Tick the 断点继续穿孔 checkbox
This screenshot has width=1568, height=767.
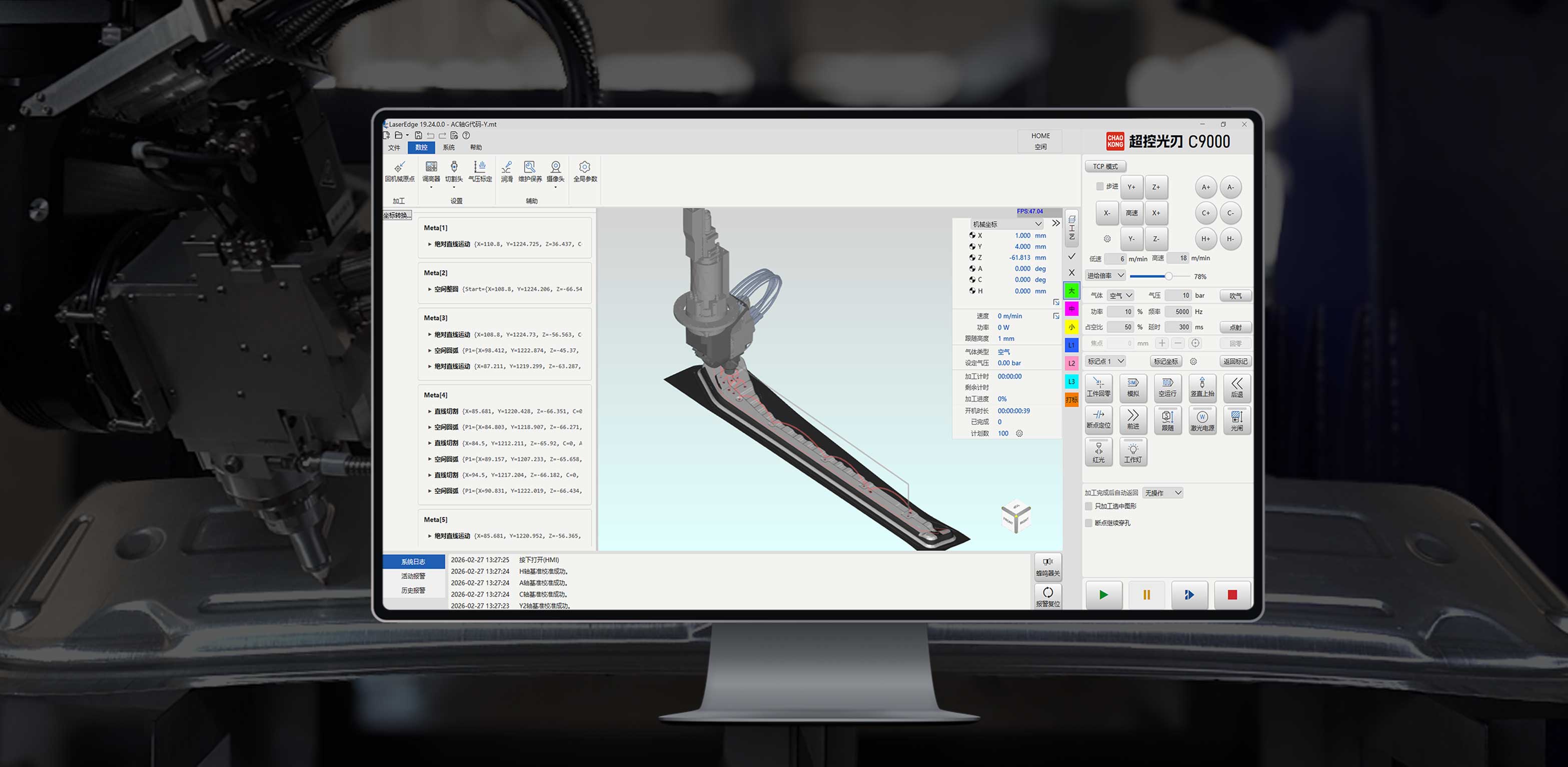[x=1089, y=523]
